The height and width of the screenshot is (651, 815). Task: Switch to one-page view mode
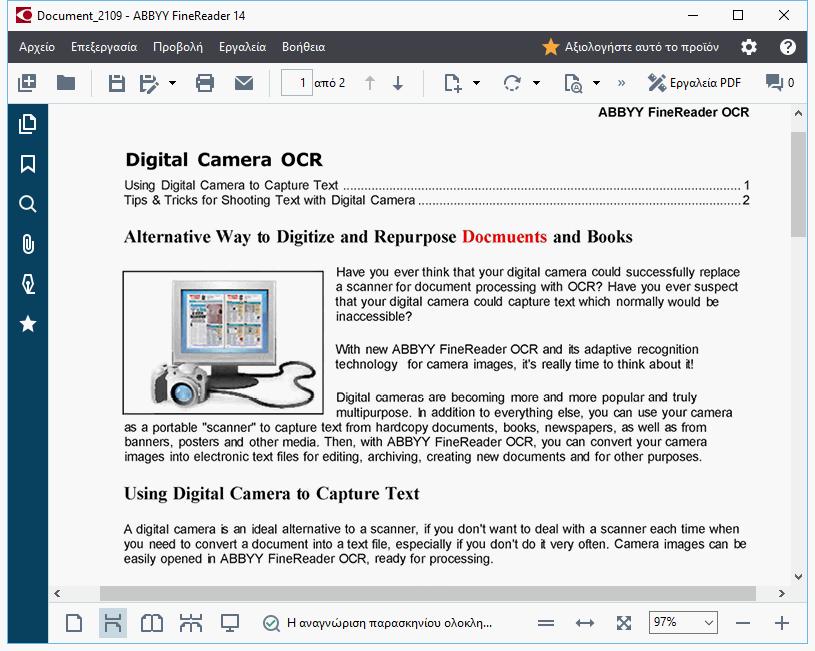click(74, 623)
